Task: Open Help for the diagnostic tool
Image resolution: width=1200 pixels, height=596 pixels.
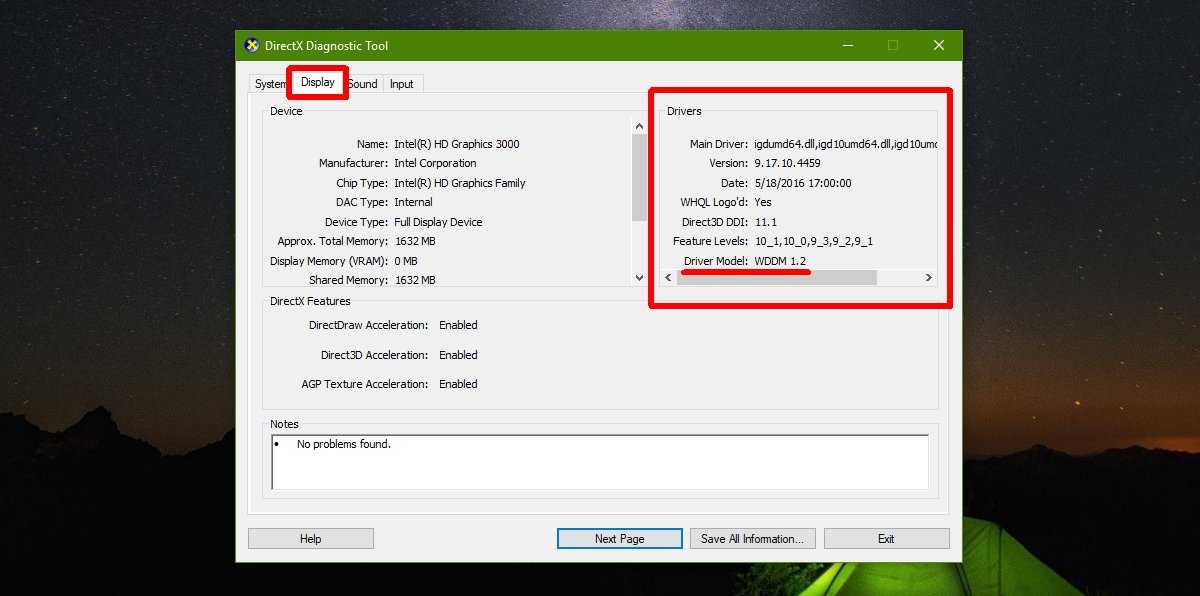Action: [310, 539]
